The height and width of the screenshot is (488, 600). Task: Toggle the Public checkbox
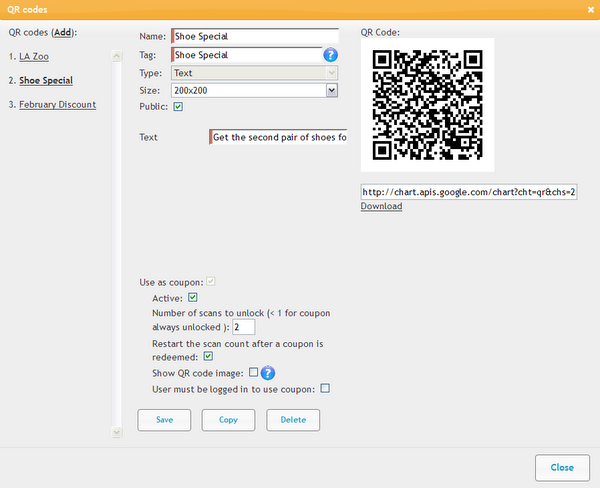click(178, 107)
